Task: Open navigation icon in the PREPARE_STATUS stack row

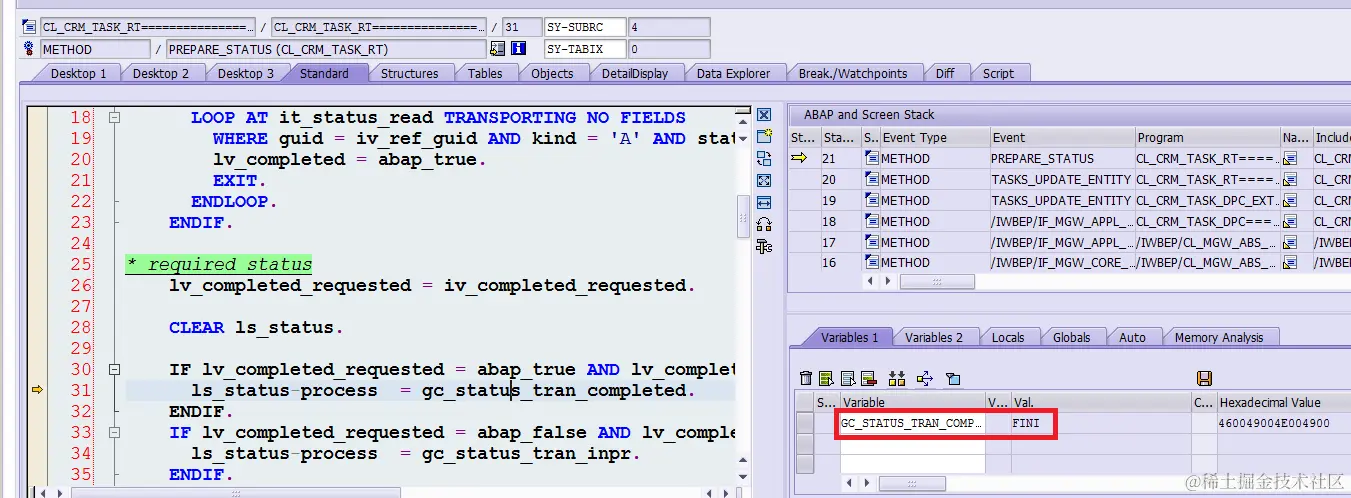Action: 1290,158
